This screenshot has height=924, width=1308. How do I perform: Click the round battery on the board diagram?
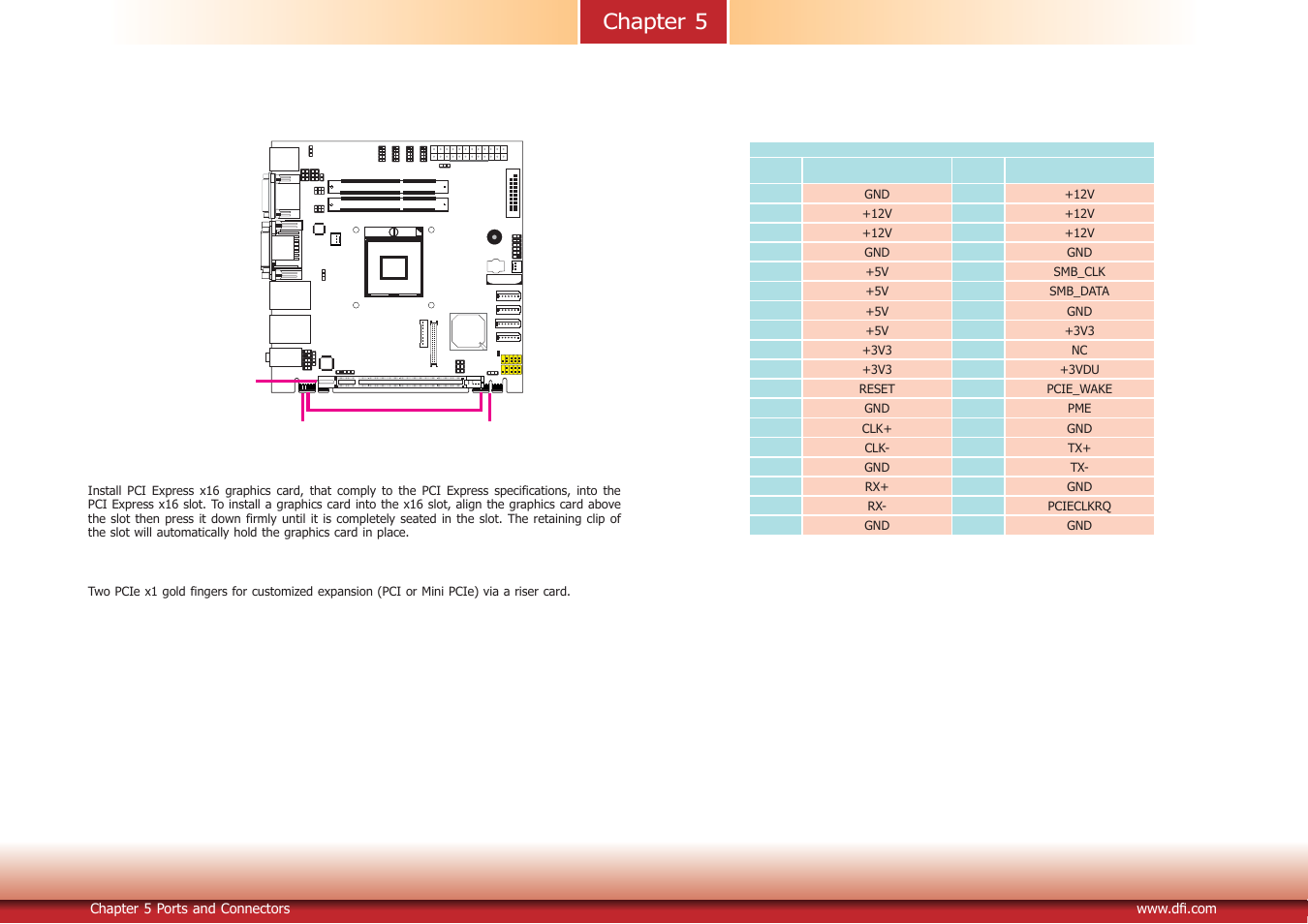click(494, 236)
